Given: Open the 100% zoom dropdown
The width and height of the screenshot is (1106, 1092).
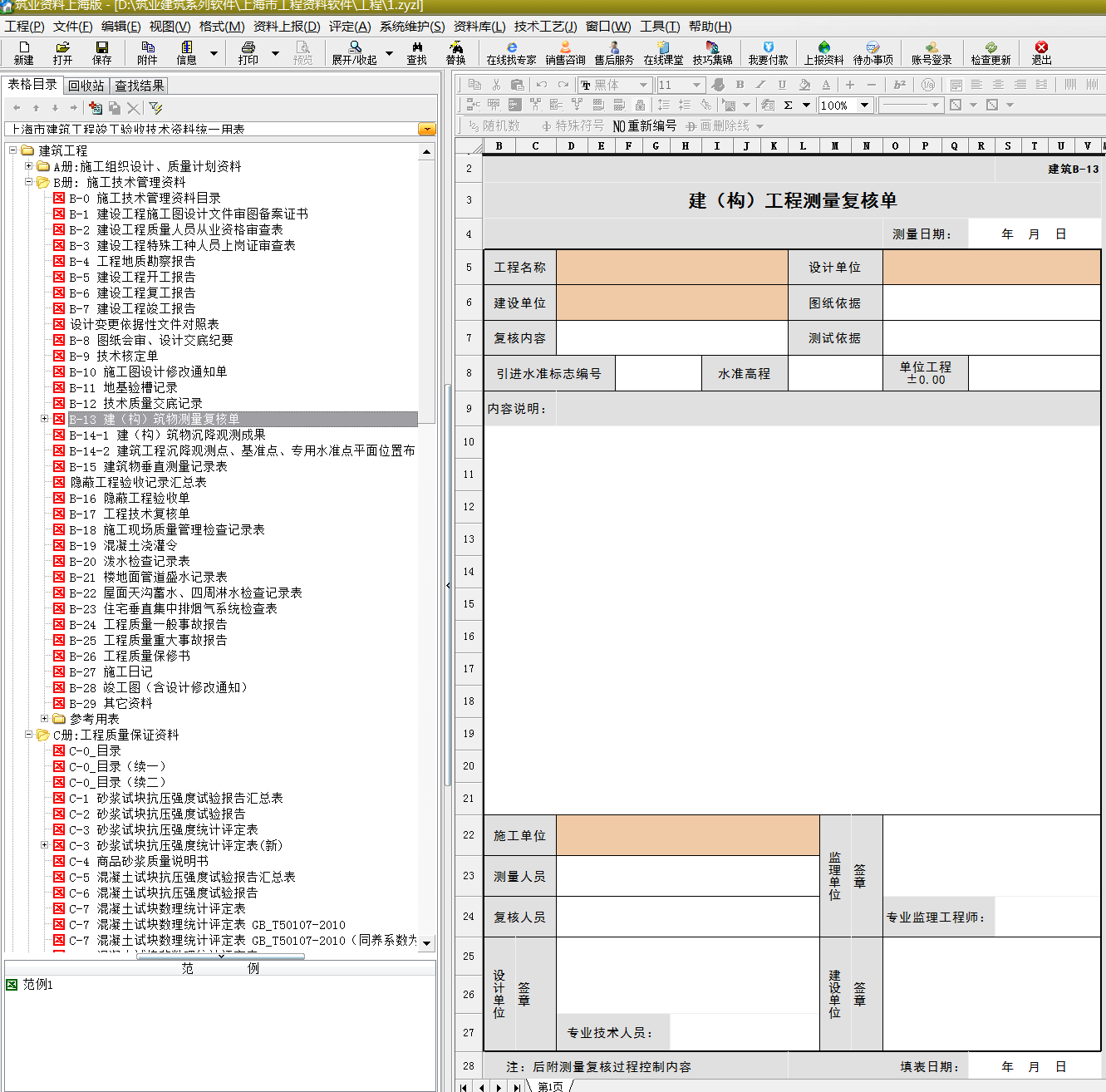Looking at the screenshot, I should (865, 106).
